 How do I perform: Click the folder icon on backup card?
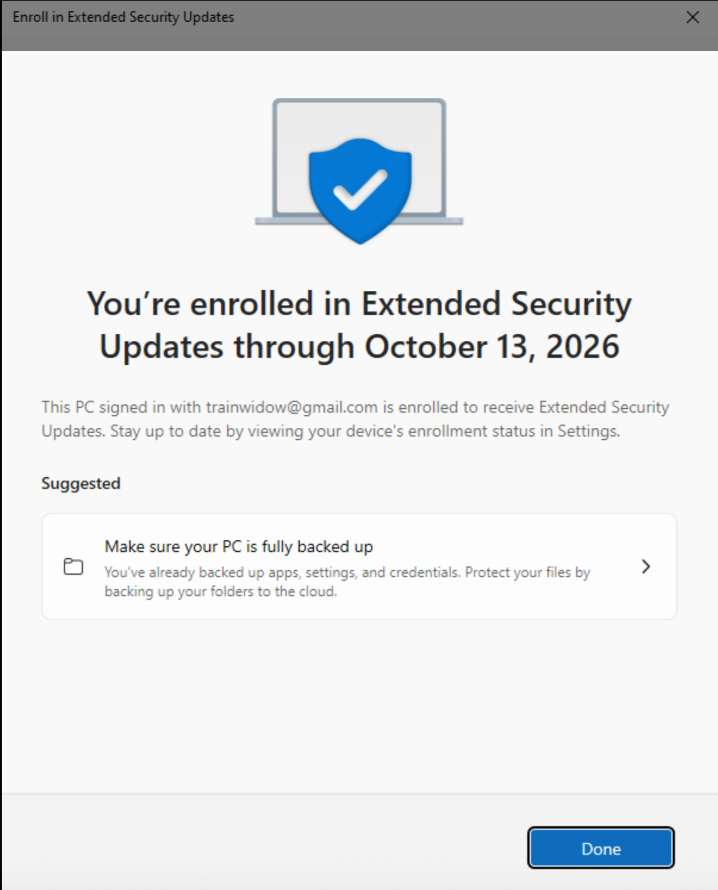(73, 567)
